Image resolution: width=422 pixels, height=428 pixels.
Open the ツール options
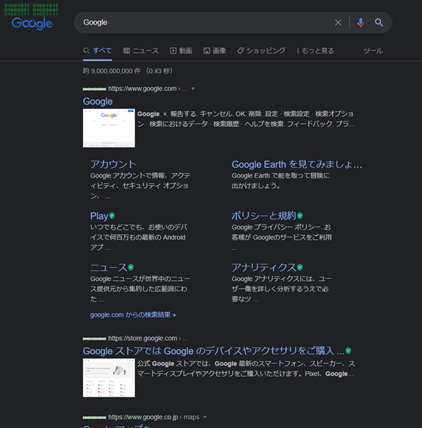pyautogui.click(x=373, y=51)
